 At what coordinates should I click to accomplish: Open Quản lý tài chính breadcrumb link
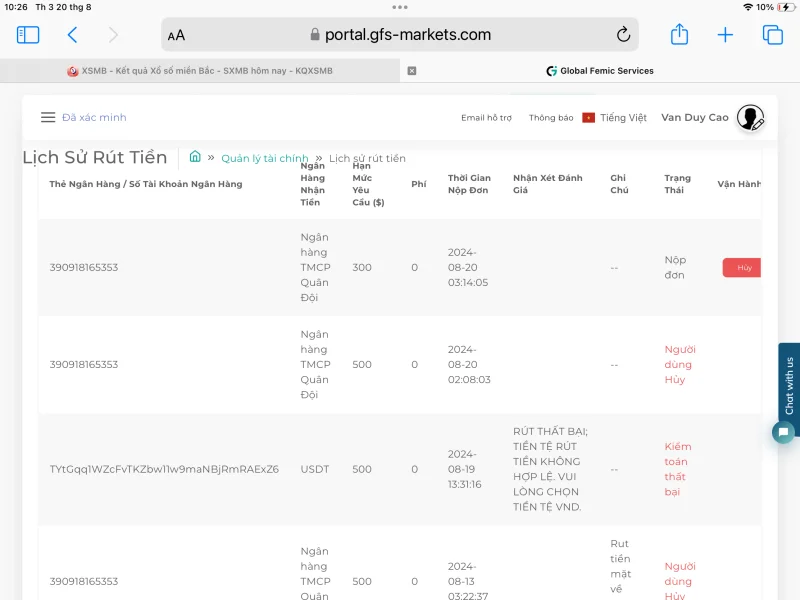click(x=264, y=158)
